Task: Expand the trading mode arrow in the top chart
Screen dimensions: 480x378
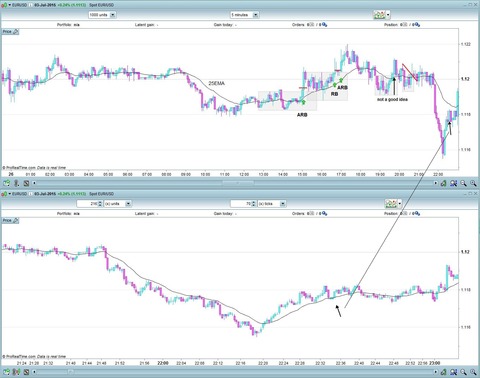Action: coord(388,15)
